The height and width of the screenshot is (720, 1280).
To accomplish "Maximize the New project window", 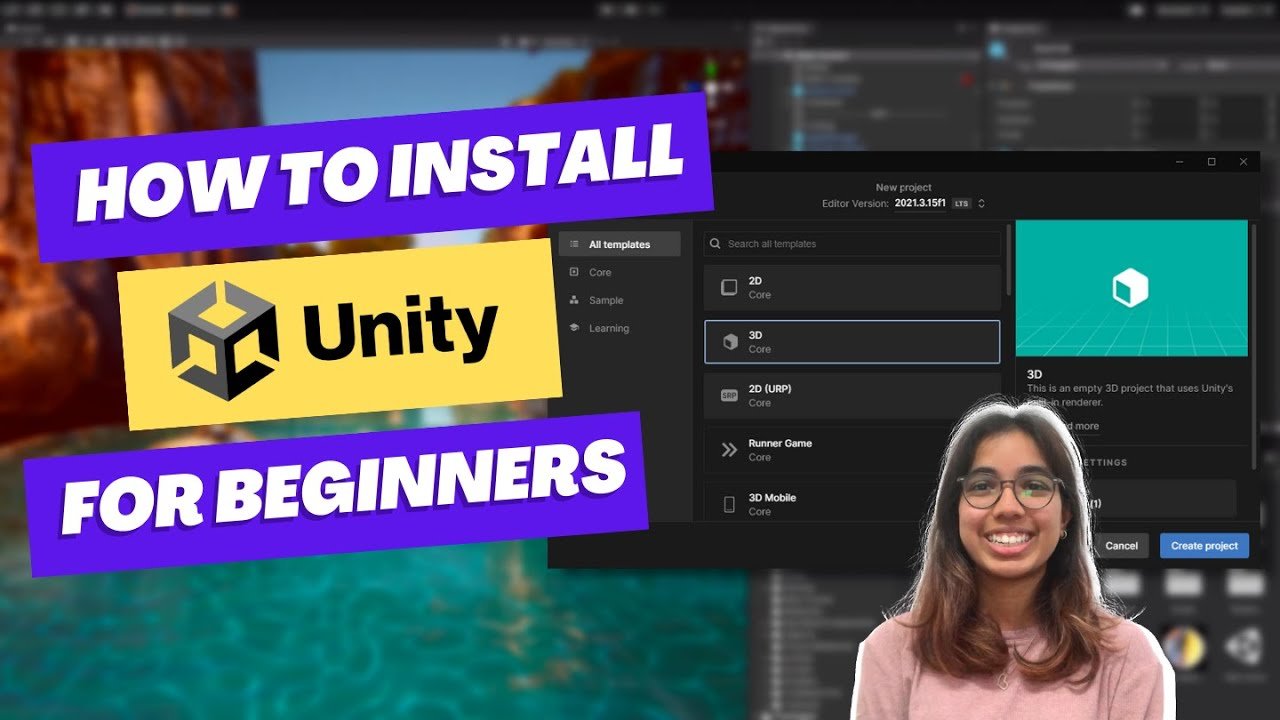I will (1211, 162).
